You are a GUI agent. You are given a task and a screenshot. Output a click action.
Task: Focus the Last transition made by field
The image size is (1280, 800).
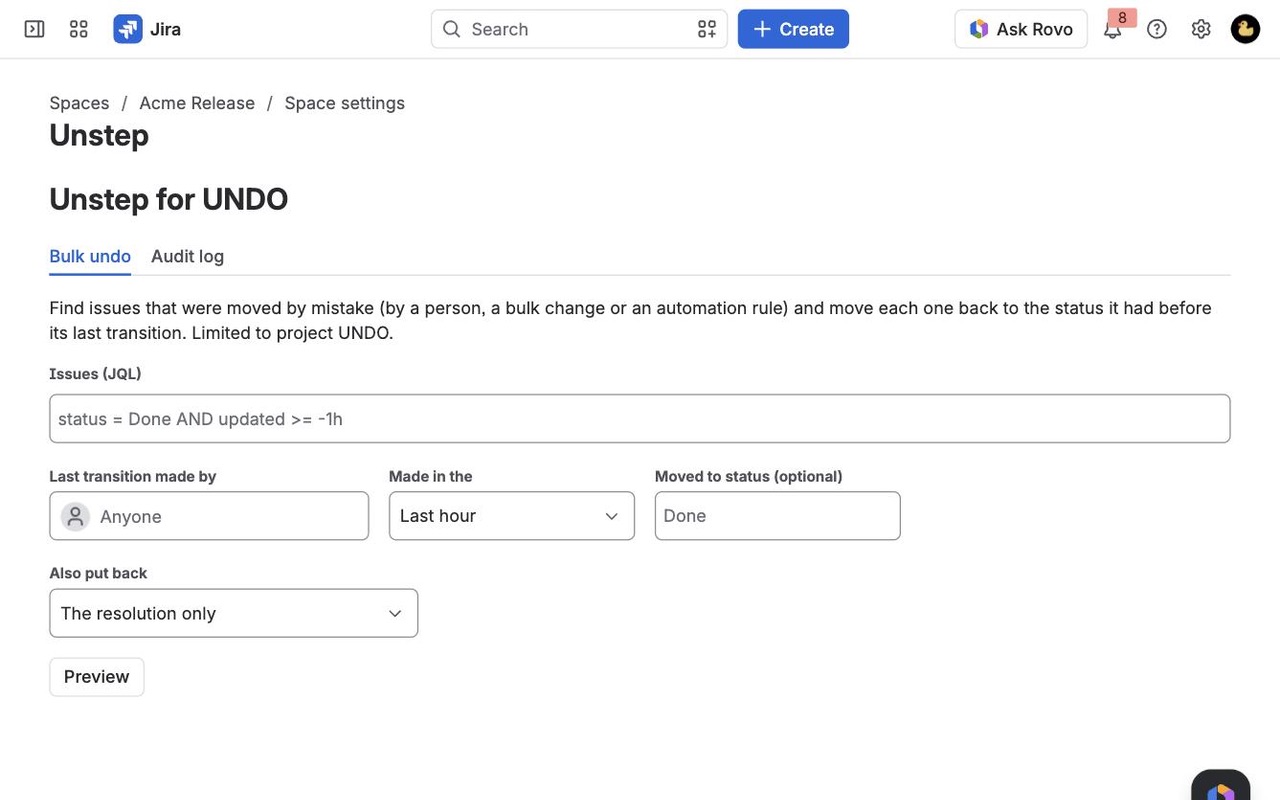(x=209, y=516)
